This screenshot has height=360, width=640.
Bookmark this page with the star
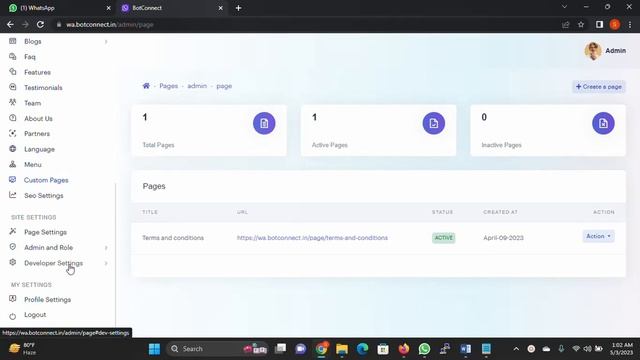pyautogui.click(x=581, y=24)
